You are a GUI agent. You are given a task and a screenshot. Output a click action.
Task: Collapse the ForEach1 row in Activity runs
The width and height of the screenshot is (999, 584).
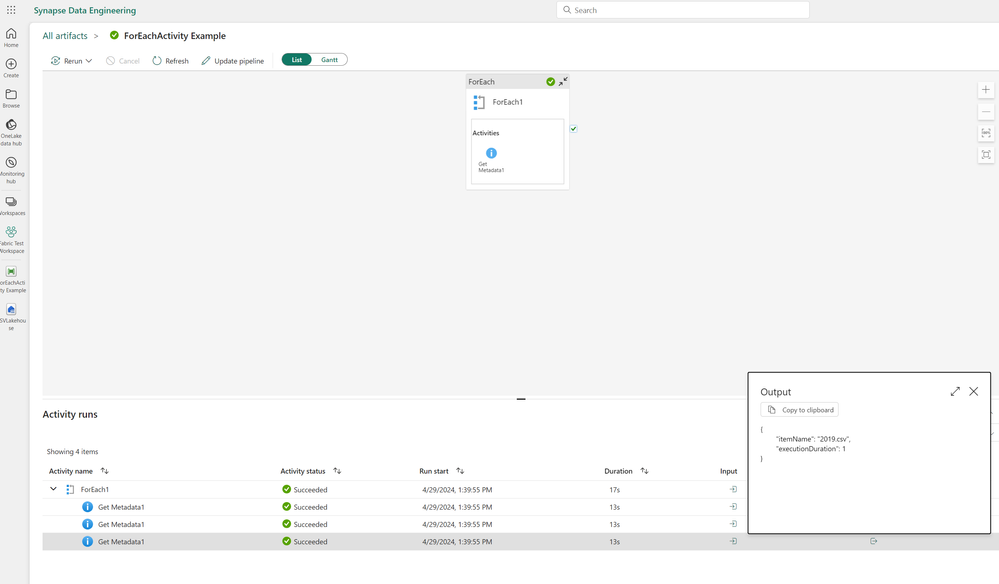click(54, 489)
